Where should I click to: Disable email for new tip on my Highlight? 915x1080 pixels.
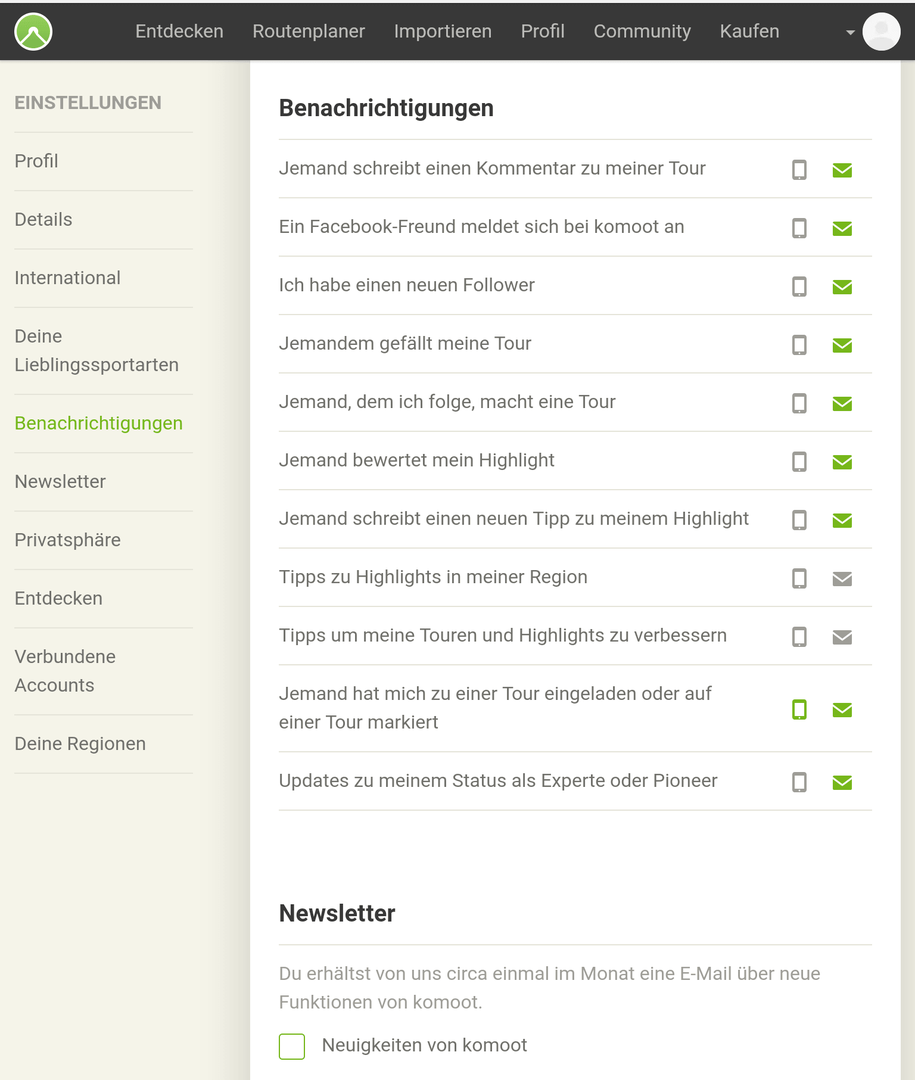[842, 520]
